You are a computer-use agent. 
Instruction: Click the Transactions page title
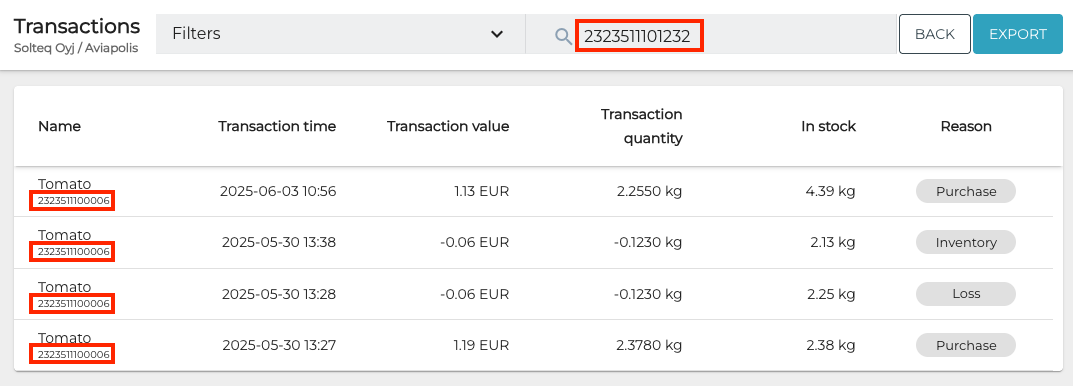tap(77, 27)
